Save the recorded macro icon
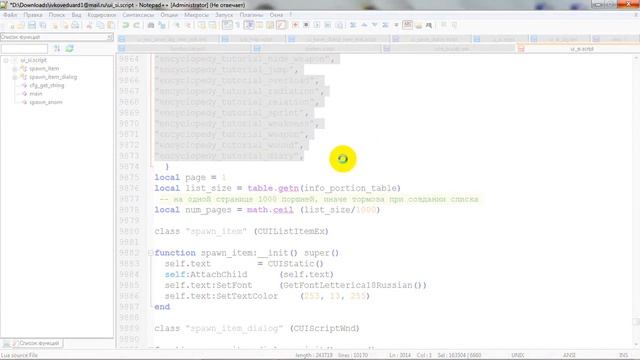Image resolution: width=640 pixels, height=360 pixels. [x=339, y=25]
